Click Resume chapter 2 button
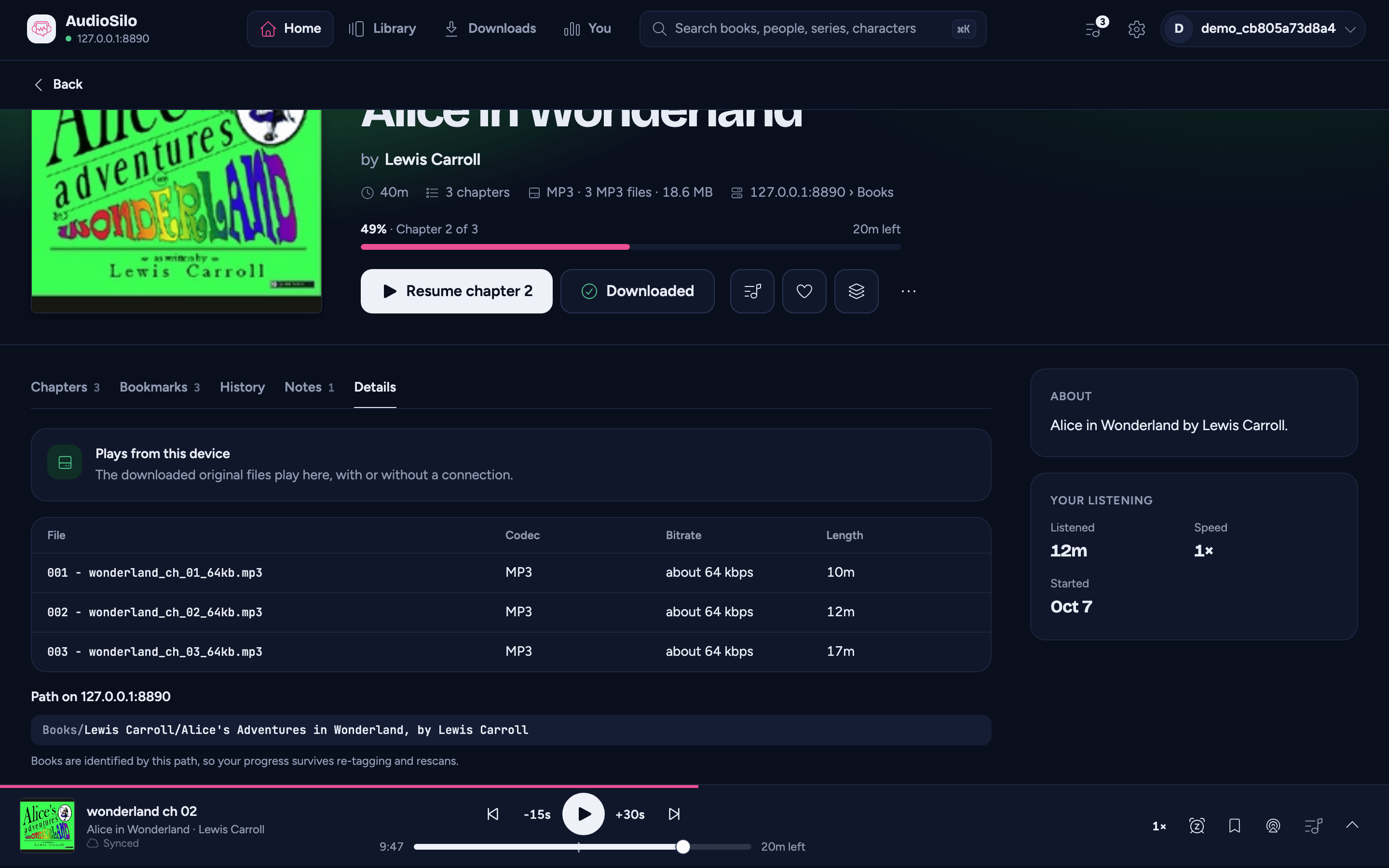The height and width of the screenshot is (868, 1389). (x=456, y=291)
